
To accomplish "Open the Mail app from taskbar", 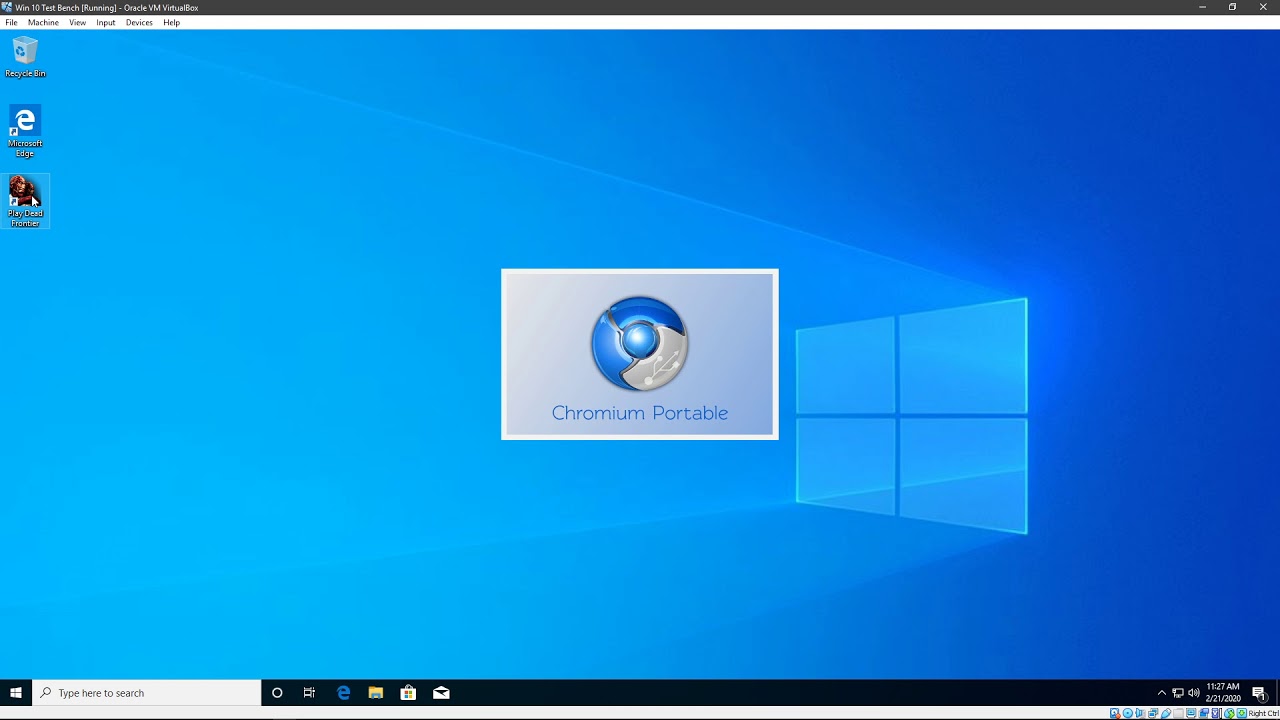I will pos(441,692).
